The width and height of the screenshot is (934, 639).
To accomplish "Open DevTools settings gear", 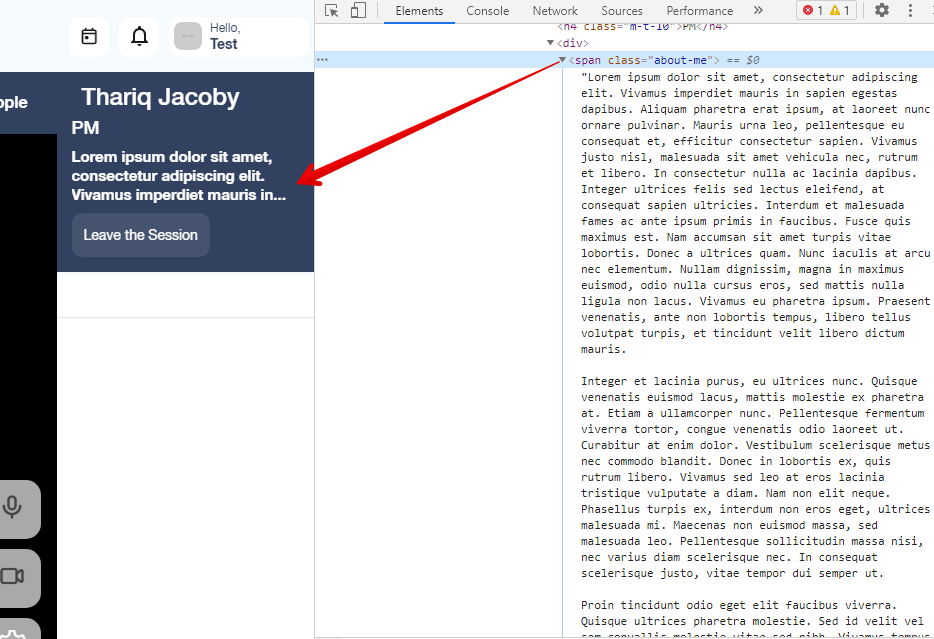I will [x=882, y=11].
